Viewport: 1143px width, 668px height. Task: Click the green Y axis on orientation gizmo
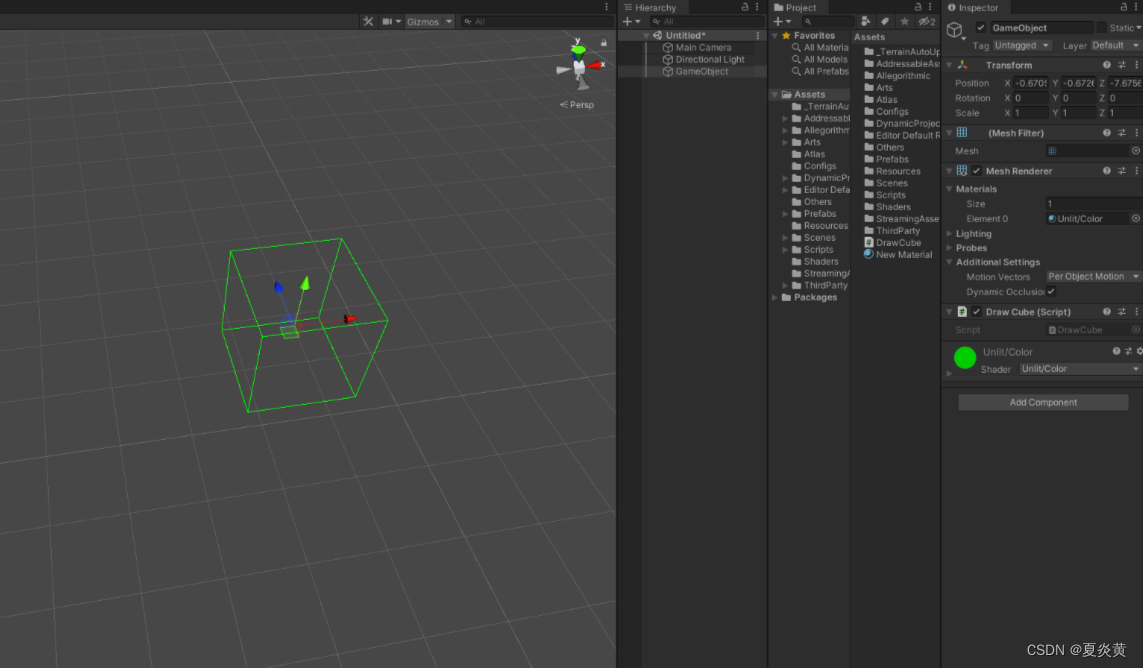(578, 50)
